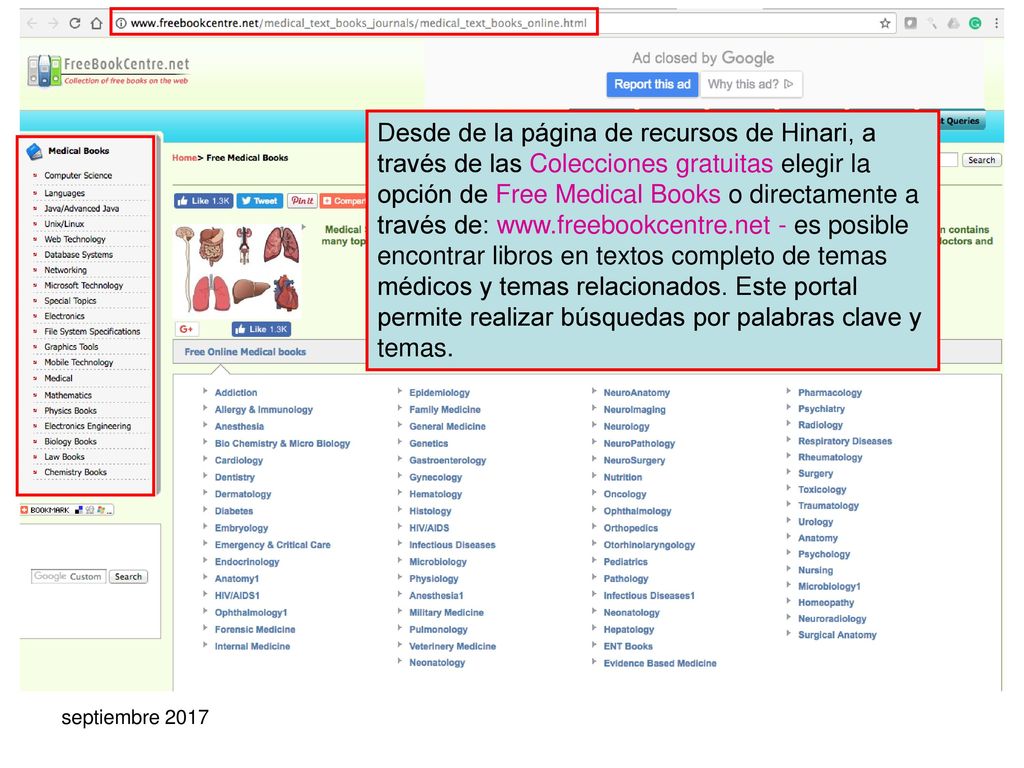Open the Pharmacology books link
The height and width of the screenshot is (768, 1024).
[x=829, y=393]
